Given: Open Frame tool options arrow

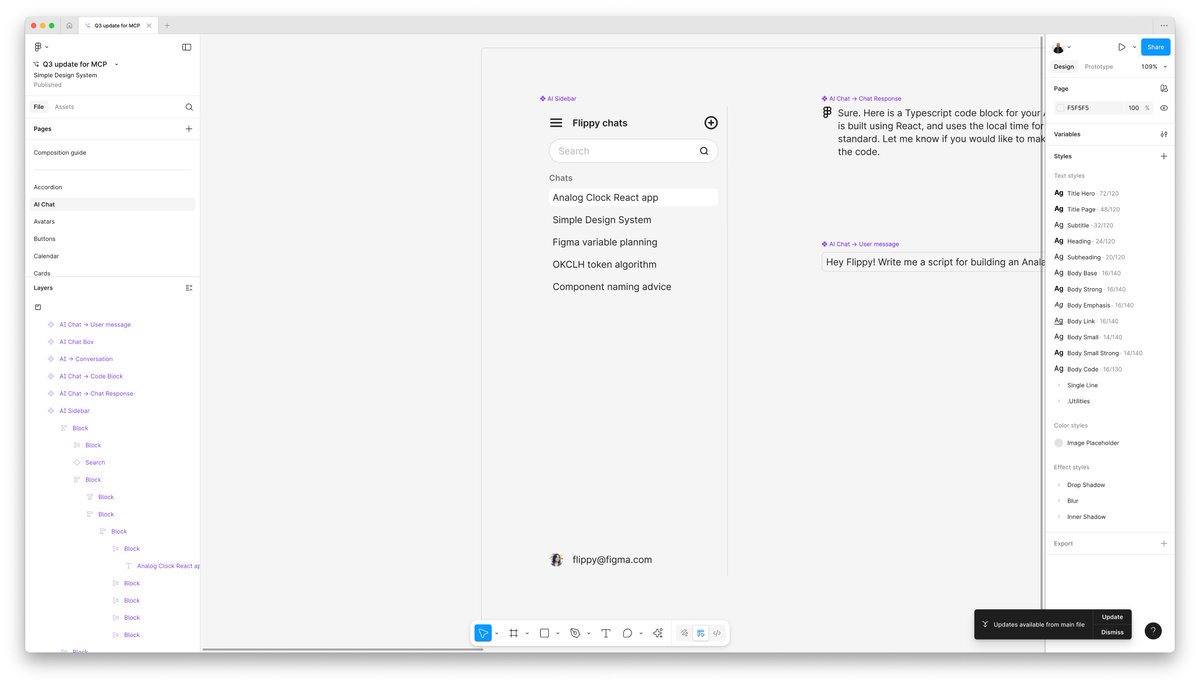Looking at the screenshot, I should (x=527, y=633).
